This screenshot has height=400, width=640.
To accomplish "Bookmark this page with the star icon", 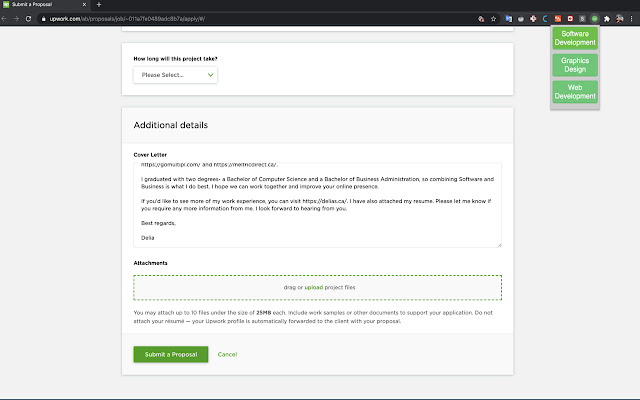I will point(493,19).
